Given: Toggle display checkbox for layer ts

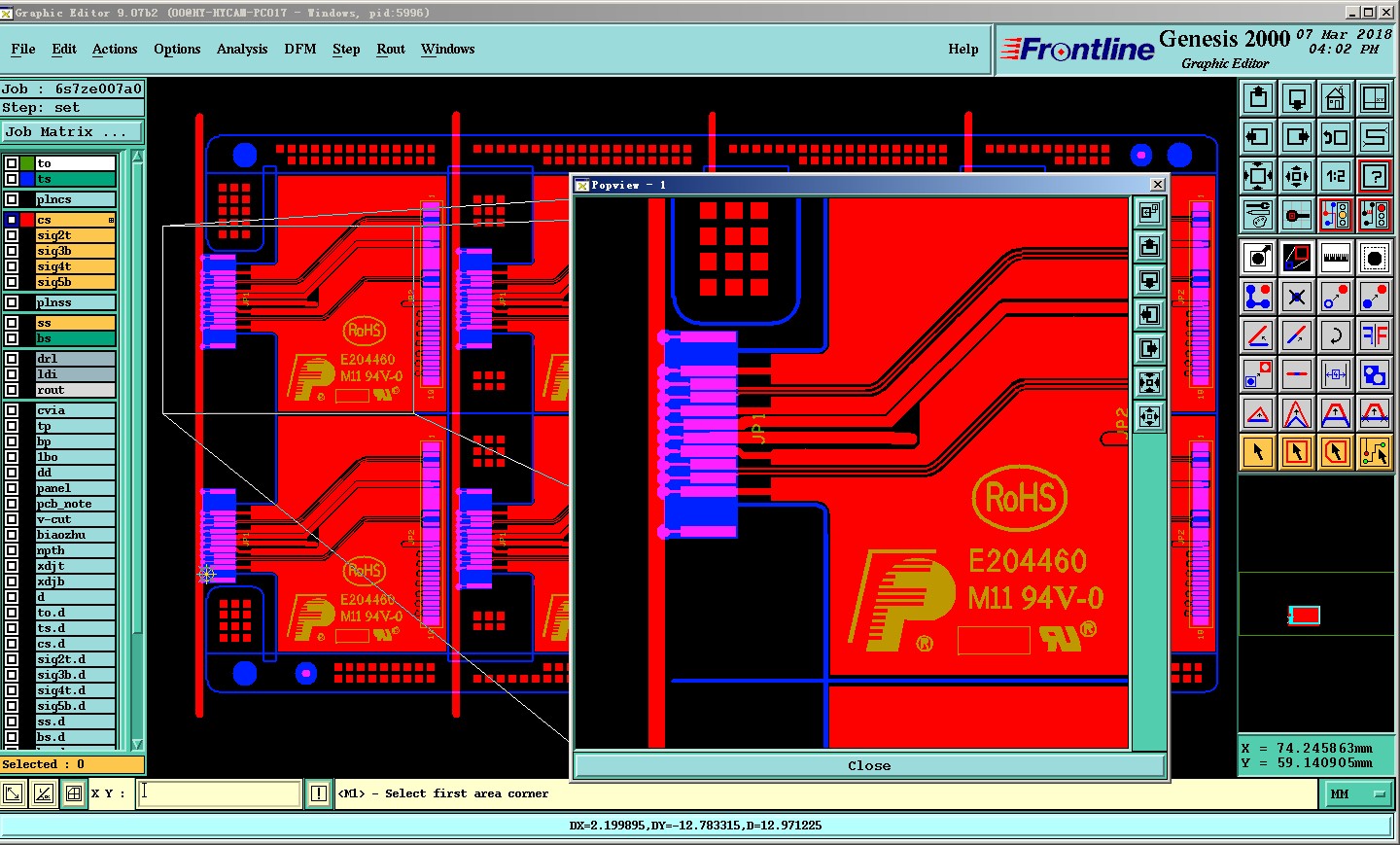Looking at the screenshot, I should click(12, 179).
